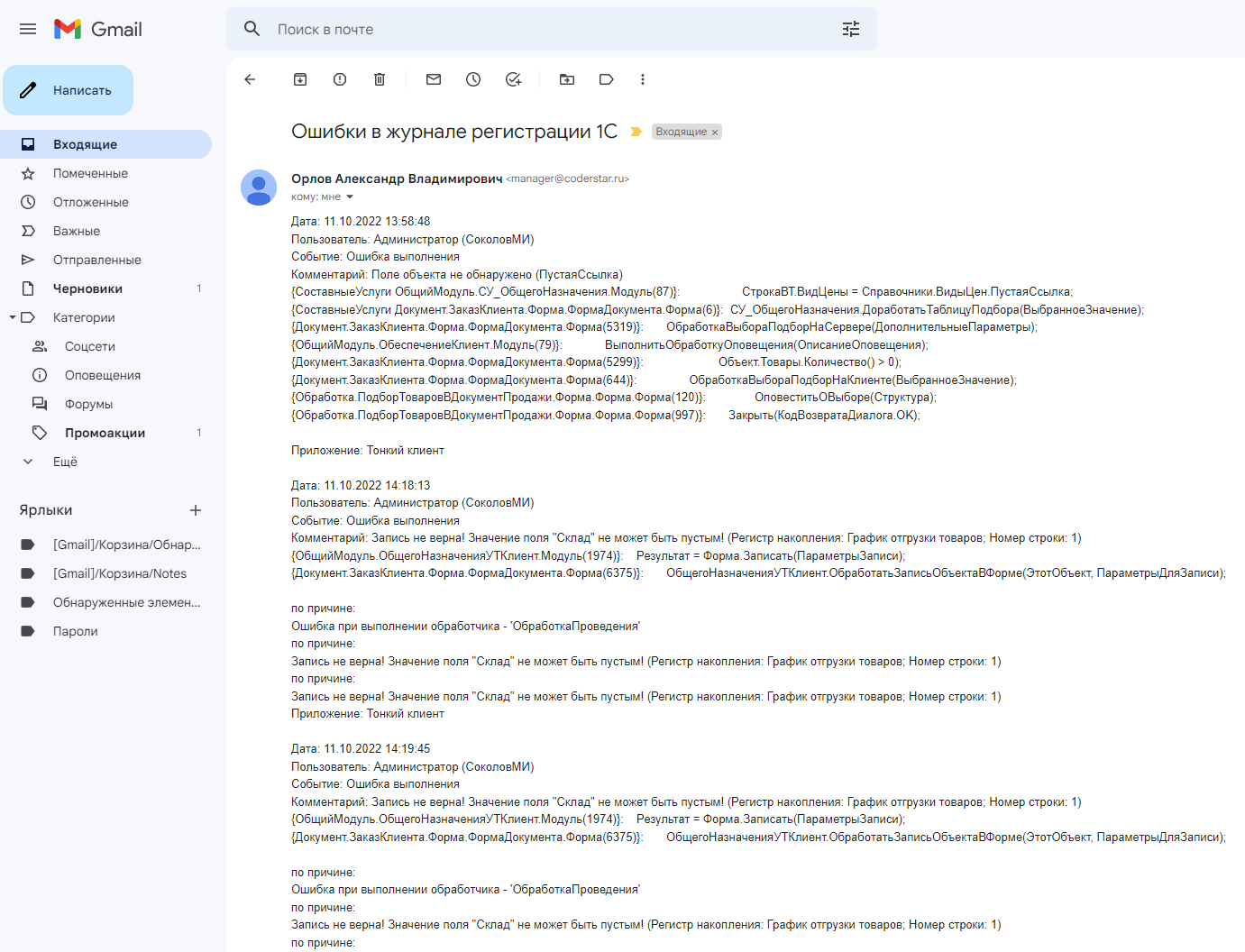Open search filter options icon
This screenshot has height=952, width=1245.
tap(851, 29)
